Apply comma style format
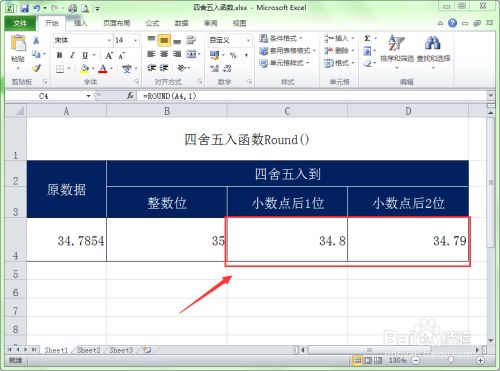The width and height of the screenshot is (500, 371). [x=246, y=55]
